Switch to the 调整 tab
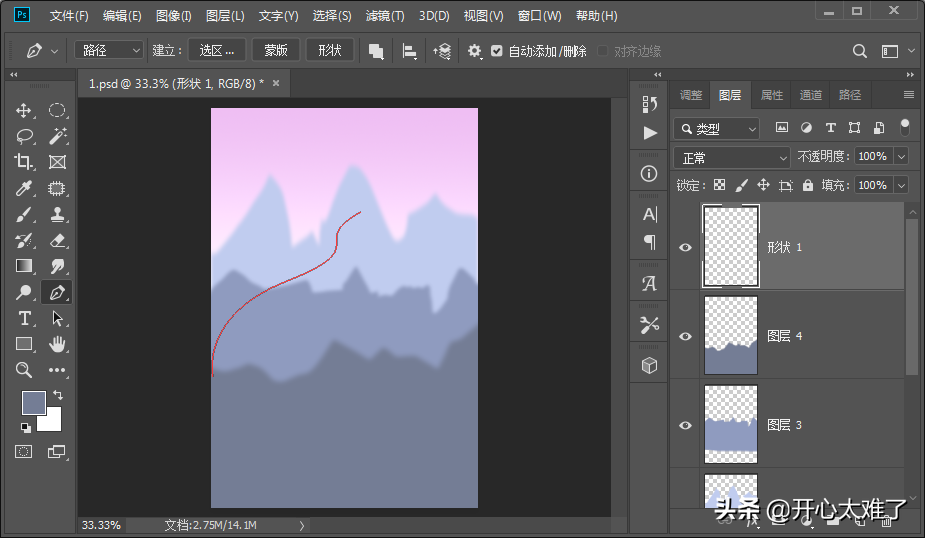The height and width of the screenshot is (538, 925). point(690,95)
